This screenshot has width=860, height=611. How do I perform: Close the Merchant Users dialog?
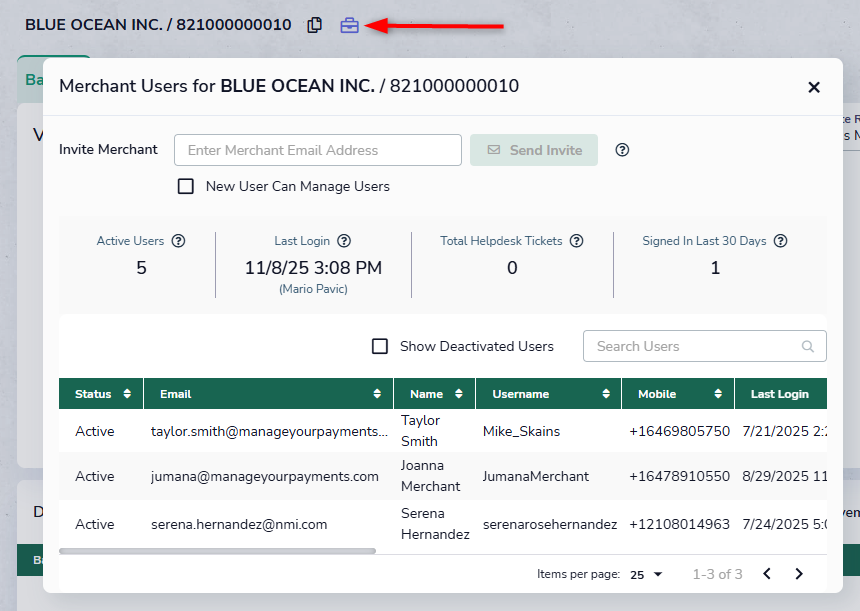pos(814,87)
